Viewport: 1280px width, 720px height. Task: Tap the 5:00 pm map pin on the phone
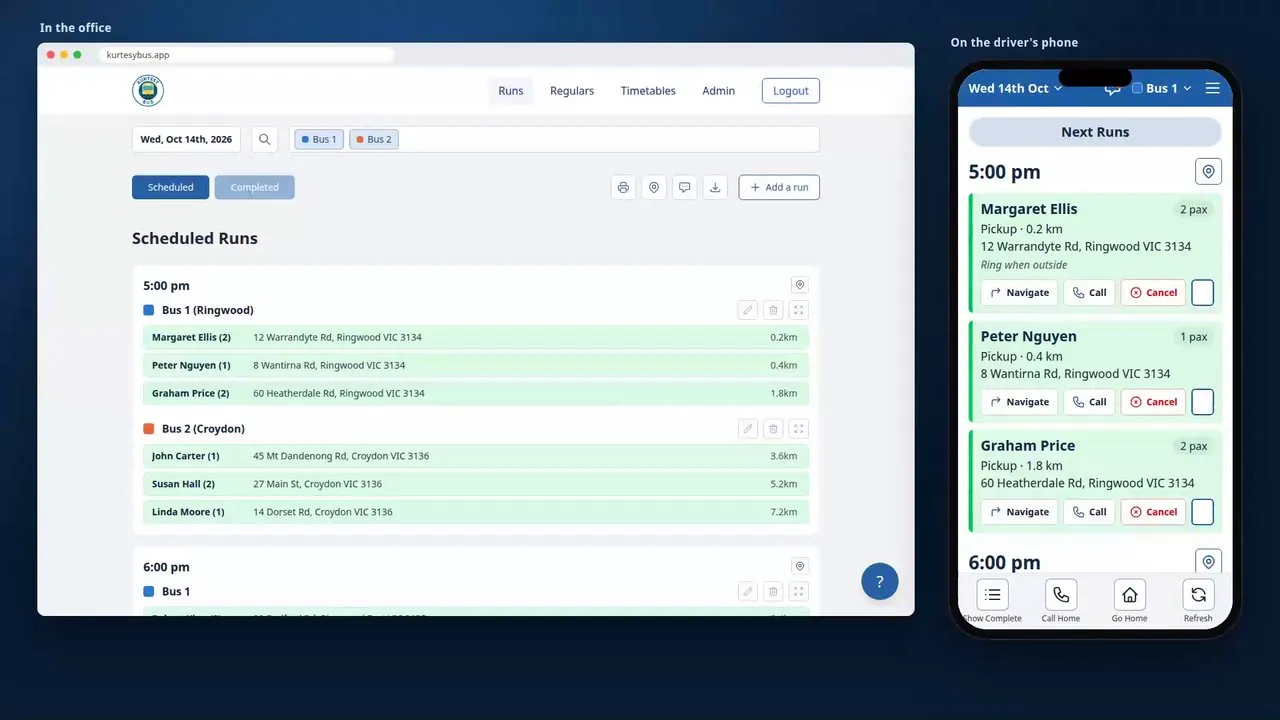tap(1208, 172)
